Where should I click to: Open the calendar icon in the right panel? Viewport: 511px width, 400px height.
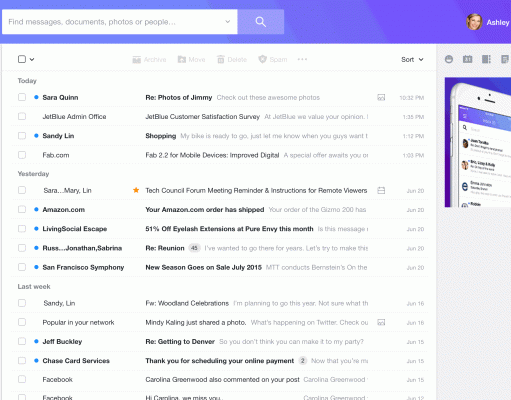click(467, 59)
